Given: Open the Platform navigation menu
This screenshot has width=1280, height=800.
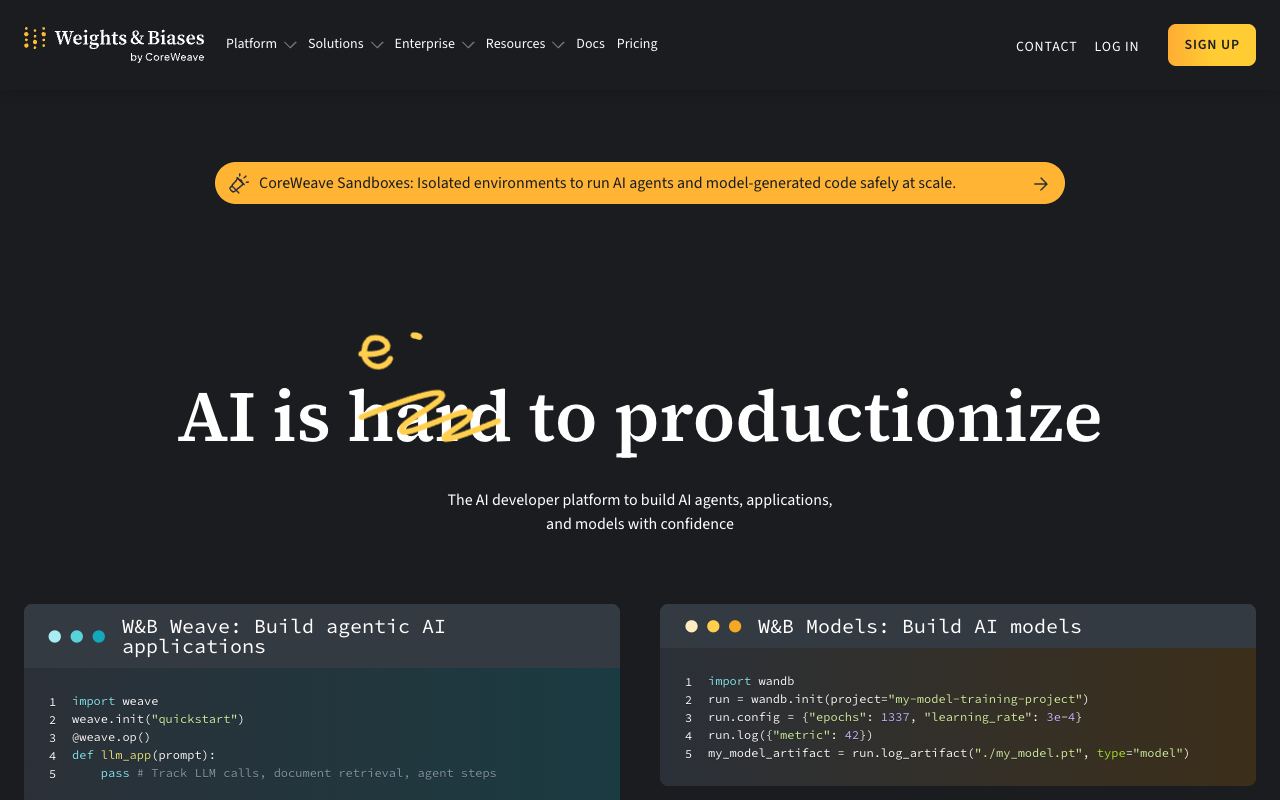Looking at the screenshot, I should [x=251, y=44].
